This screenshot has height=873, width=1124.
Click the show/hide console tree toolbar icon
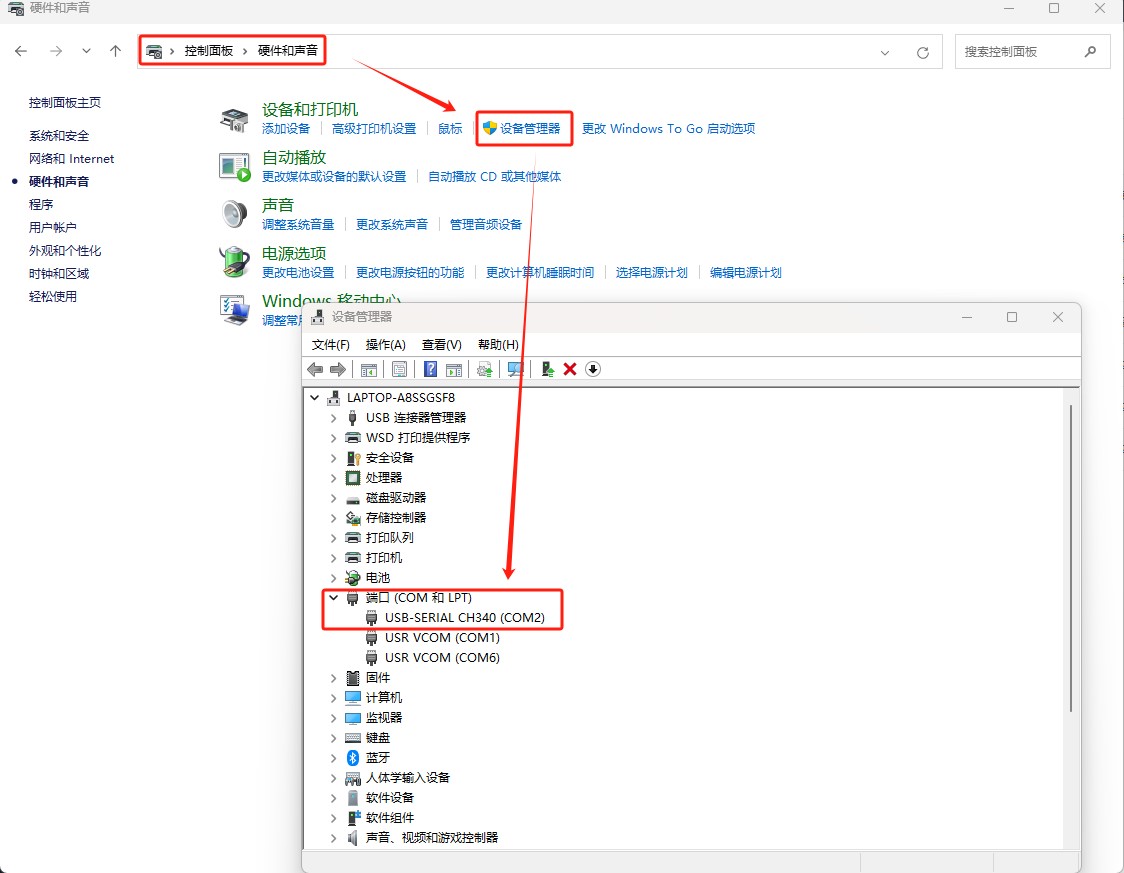pyautogui.click(x=369, y=369)
